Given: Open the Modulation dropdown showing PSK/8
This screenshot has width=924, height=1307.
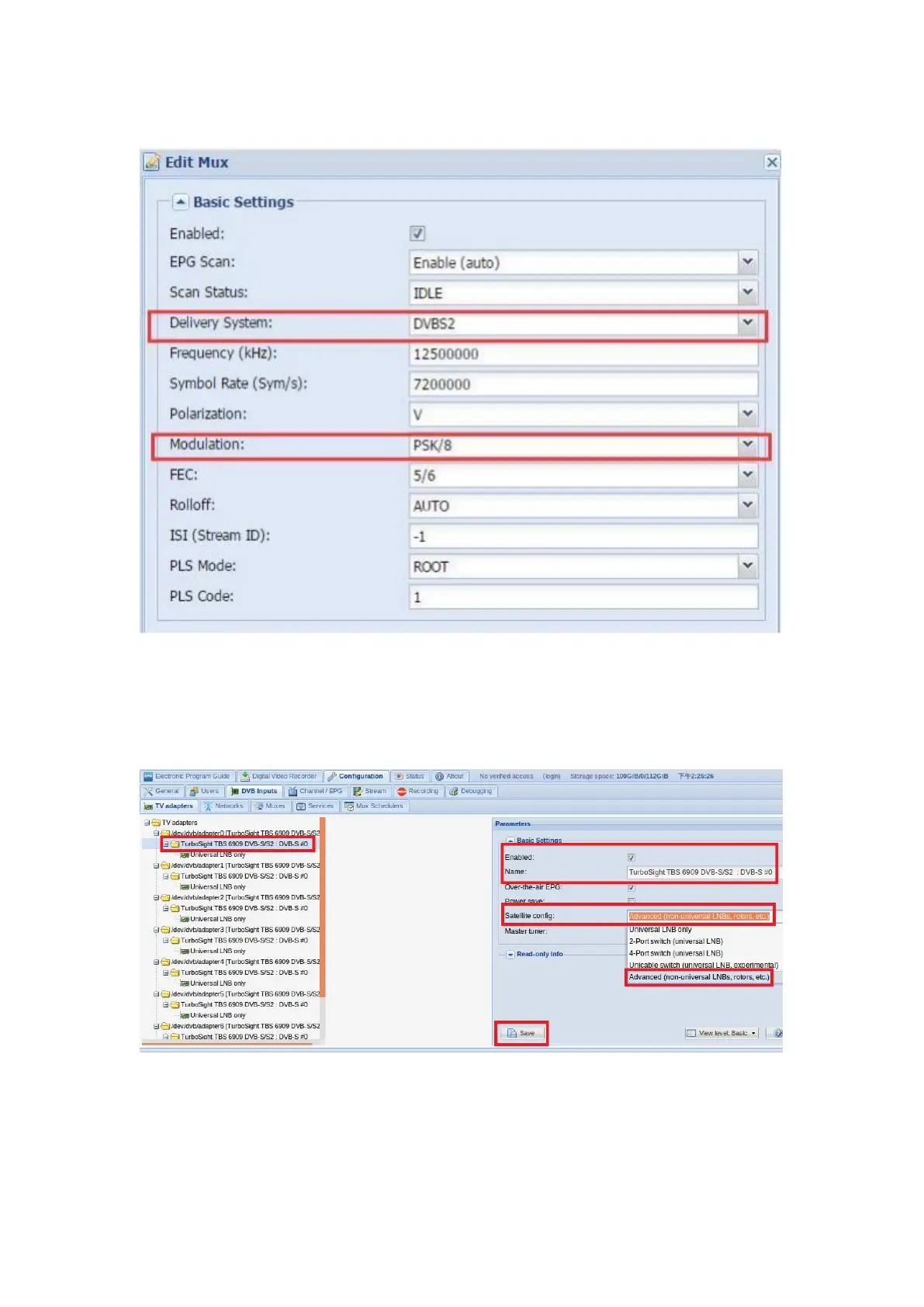Looking at the screenshot, I should coord(747,445).
